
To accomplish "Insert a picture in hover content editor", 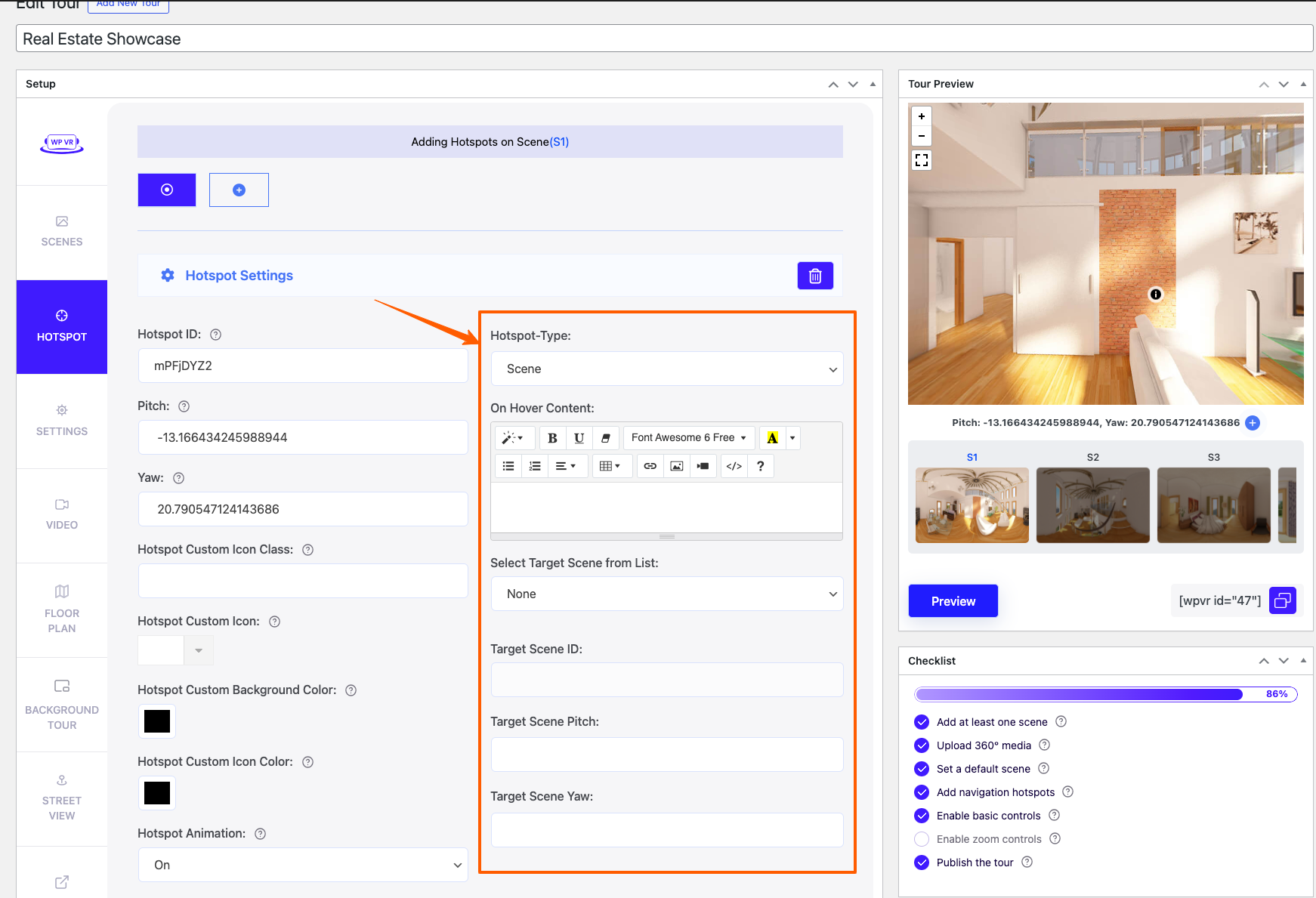I will click(x=677, y=466).
